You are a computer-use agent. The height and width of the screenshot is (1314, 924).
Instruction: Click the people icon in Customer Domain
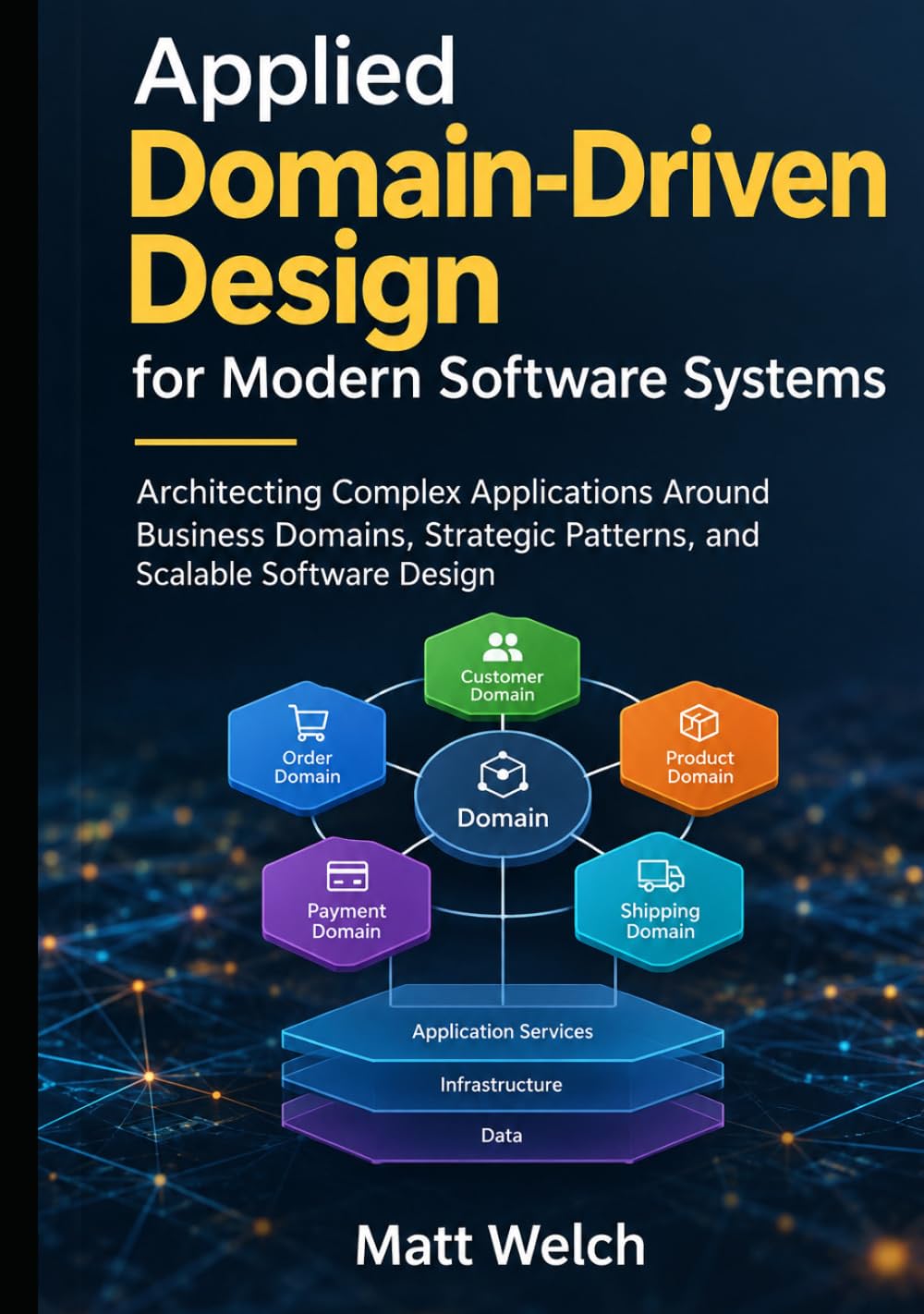pyautogui.click(x=503, y=647)
